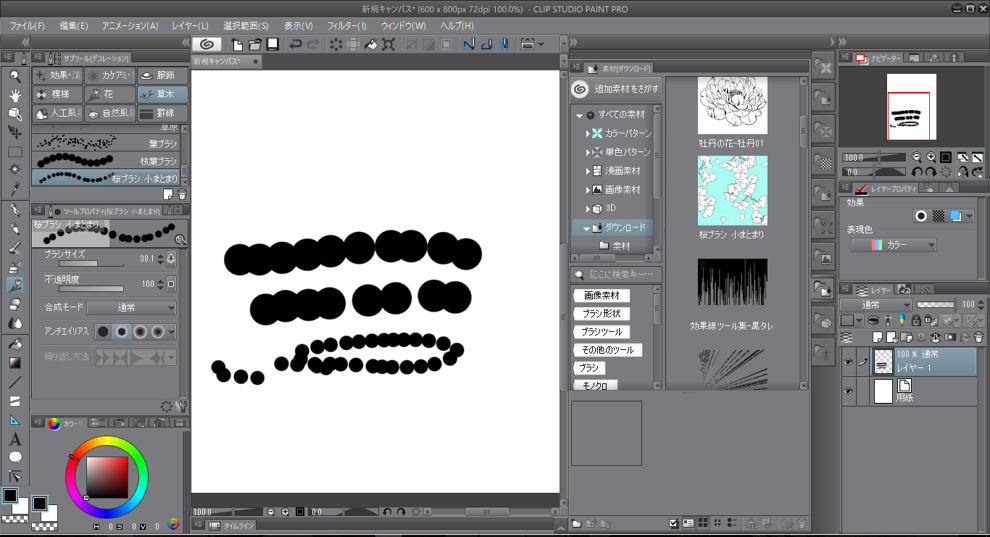
Task: Click the Eyedropper tool
Action: (15, 190)
